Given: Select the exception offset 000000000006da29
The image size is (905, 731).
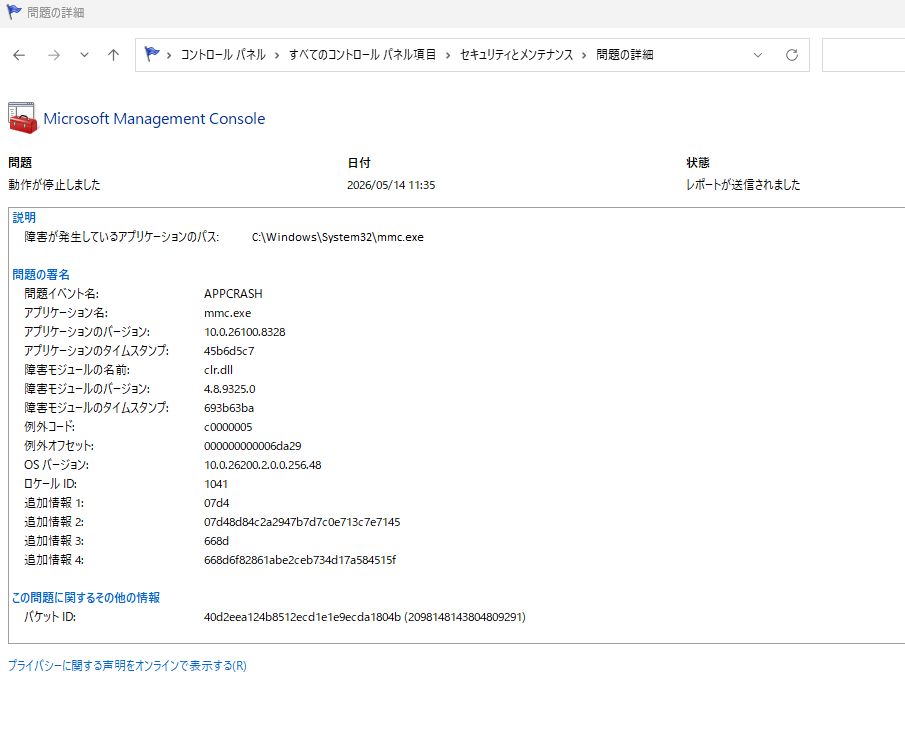Looking at the screenshot, I should point(253,446).
